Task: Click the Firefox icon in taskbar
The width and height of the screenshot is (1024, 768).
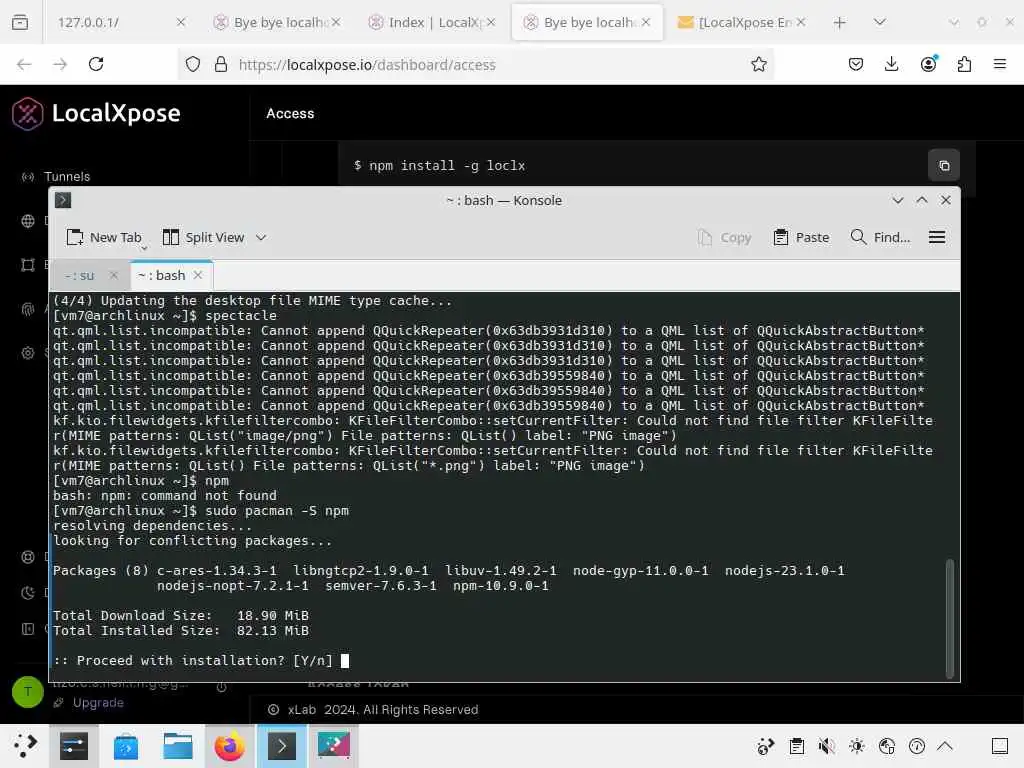Action: point(230,746)
